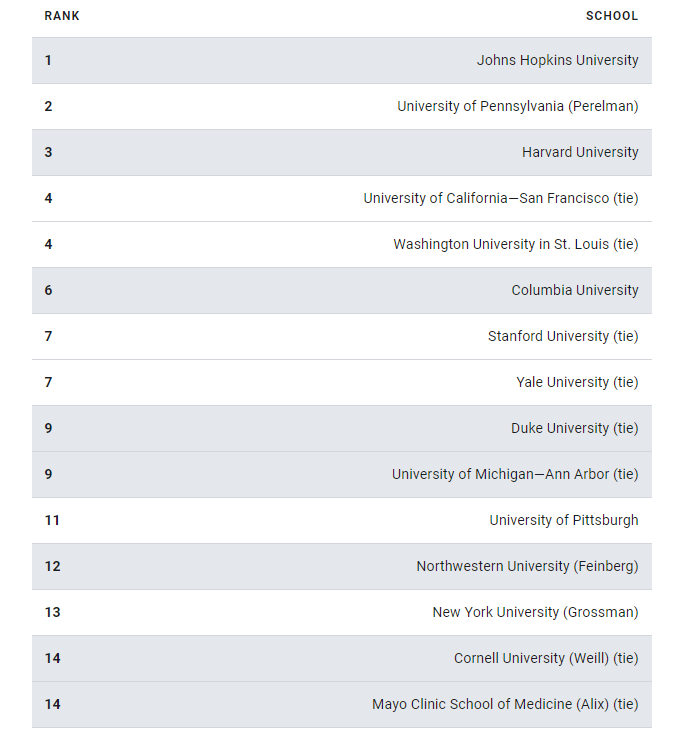Click Northwestern University (Feinberg)
Image resolution: width=682 pixels, height=742 pixels.
(527, 566)
